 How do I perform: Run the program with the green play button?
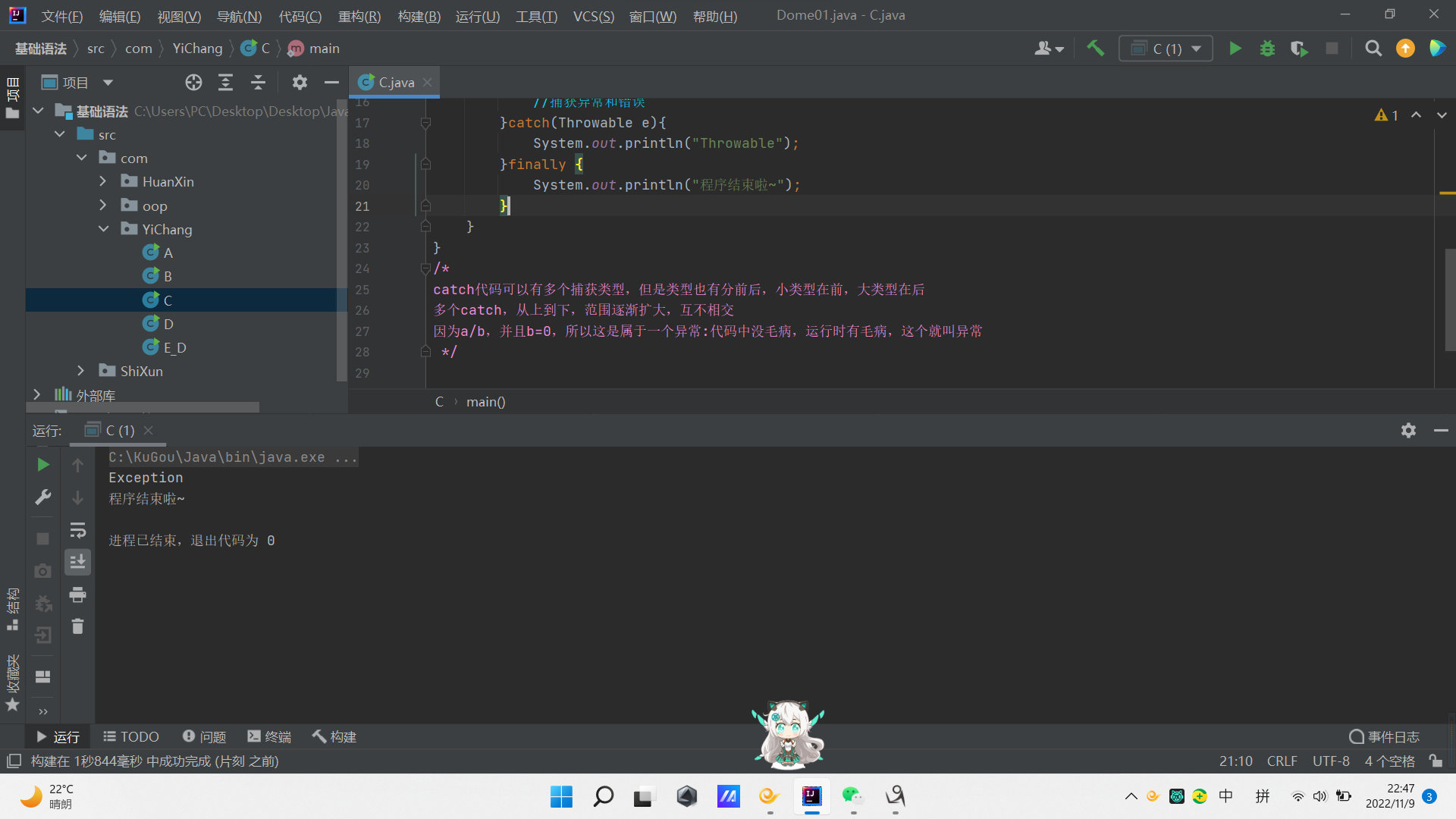pyautogui.click(x=1235, y=49)
